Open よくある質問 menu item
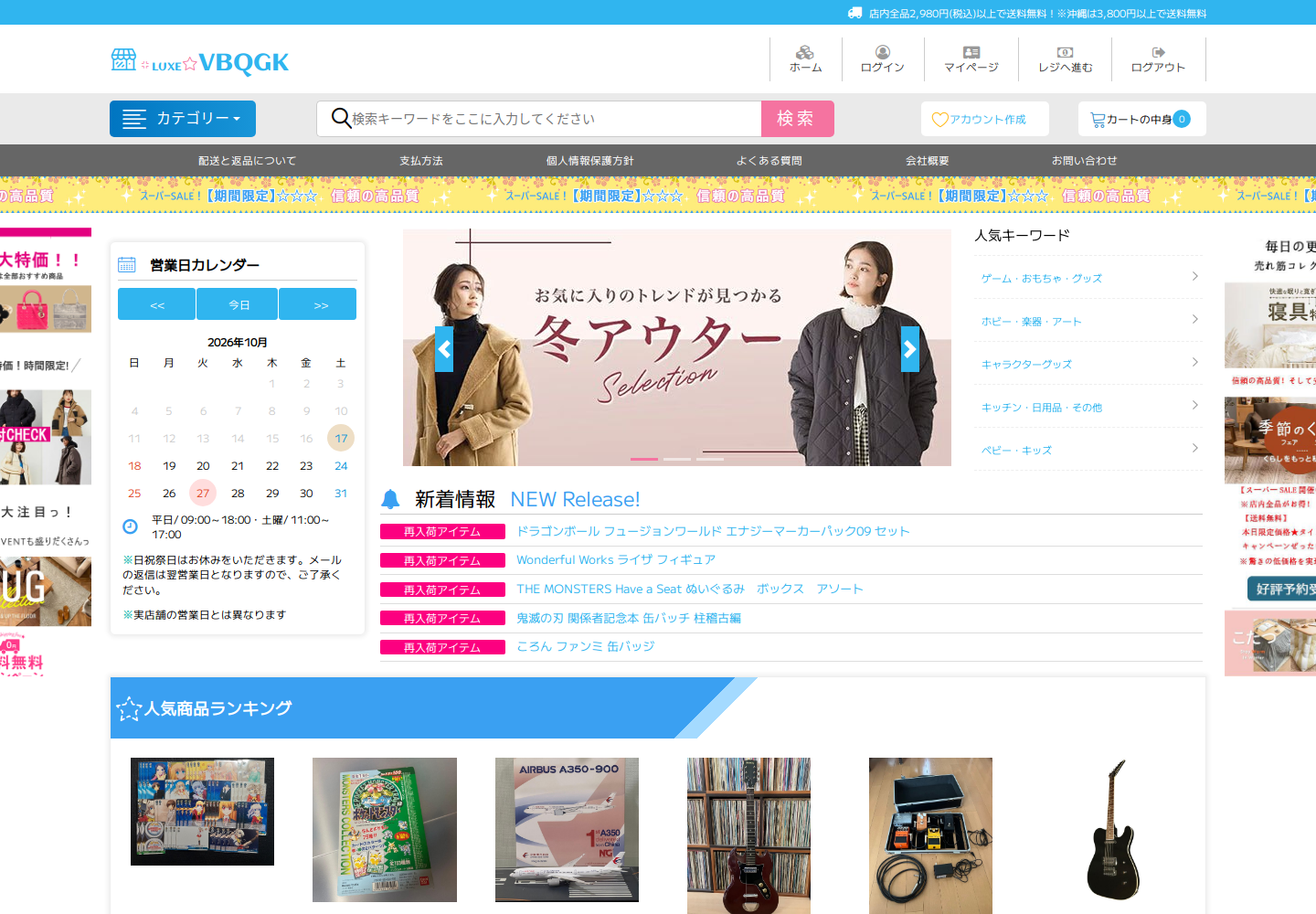Viewport: 1316px width, 914px height. (x=769, y=161)
